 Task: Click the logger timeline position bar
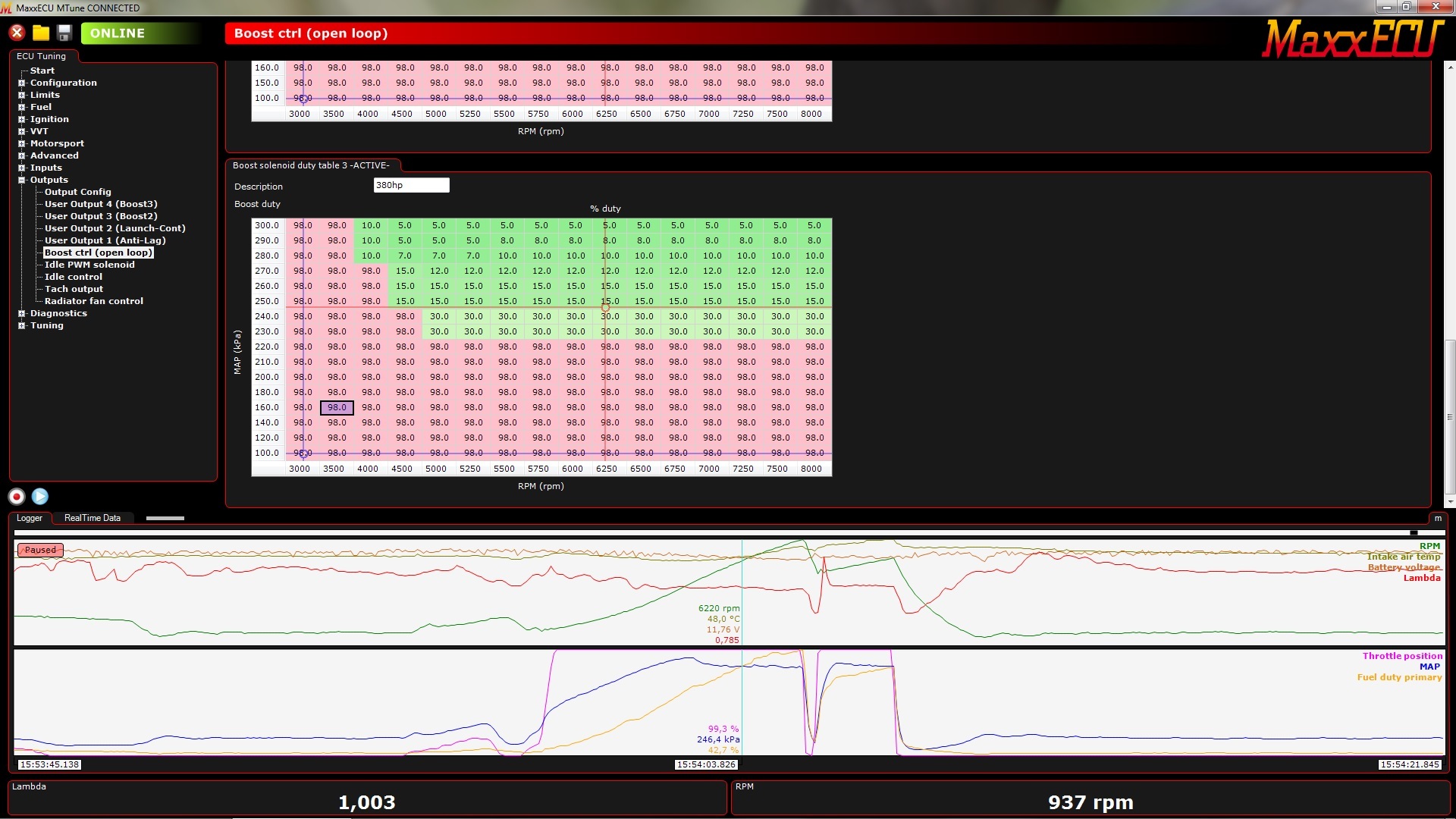pyautogui.click(x=728, y=533)
